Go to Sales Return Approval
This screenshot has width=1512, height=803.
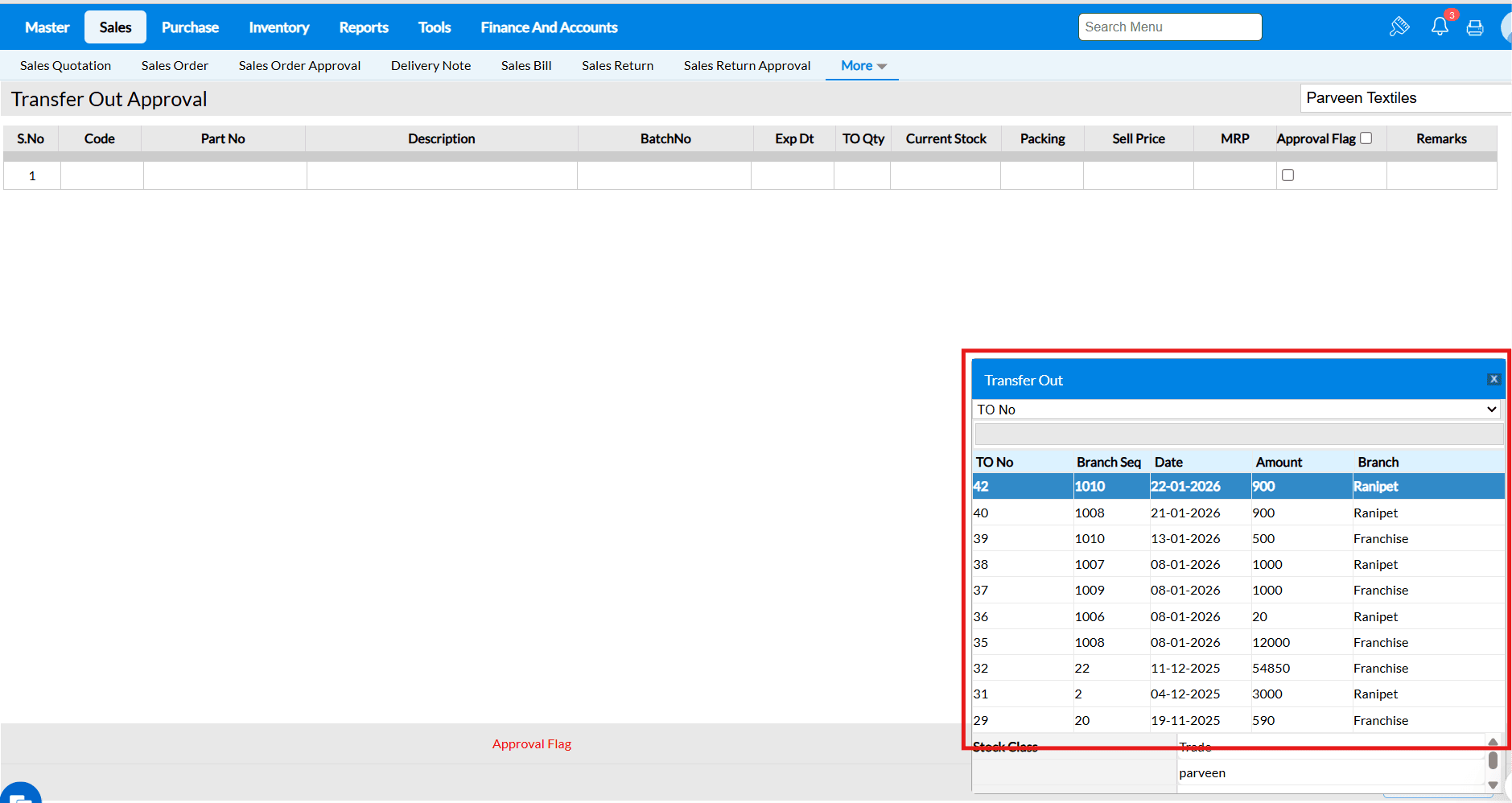coord(747,66)
